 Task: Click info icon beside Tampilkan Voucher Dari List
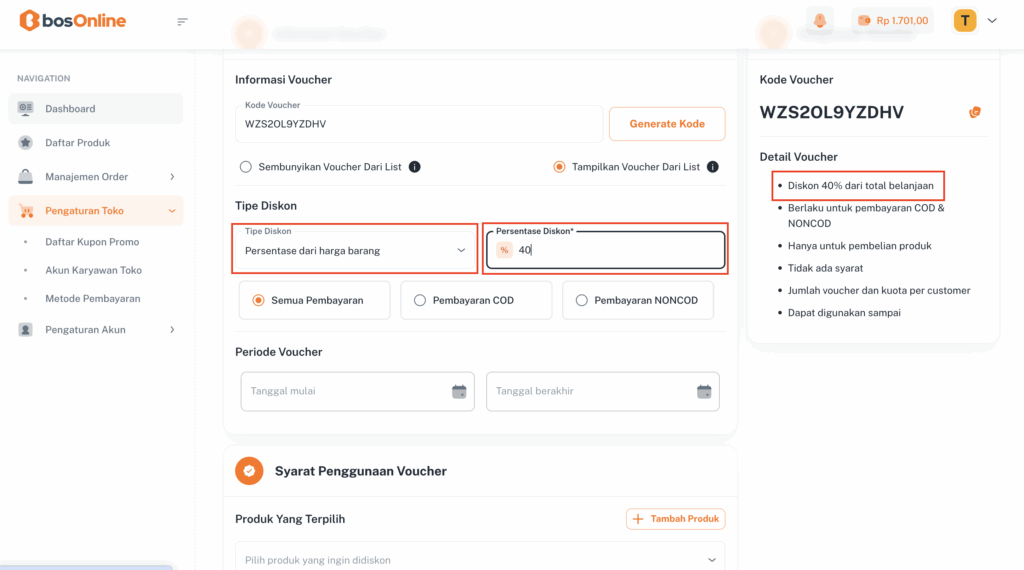click(713, 167)
